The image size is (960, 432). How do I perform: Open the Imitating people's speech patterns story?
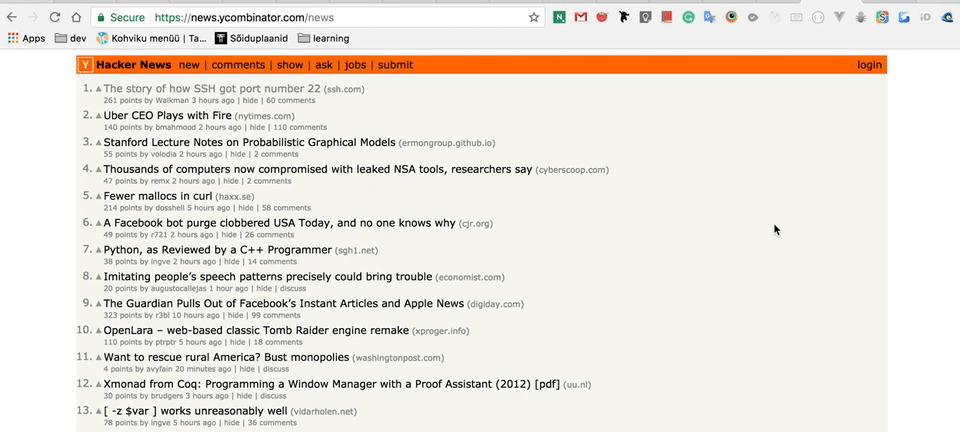point(268,277)
